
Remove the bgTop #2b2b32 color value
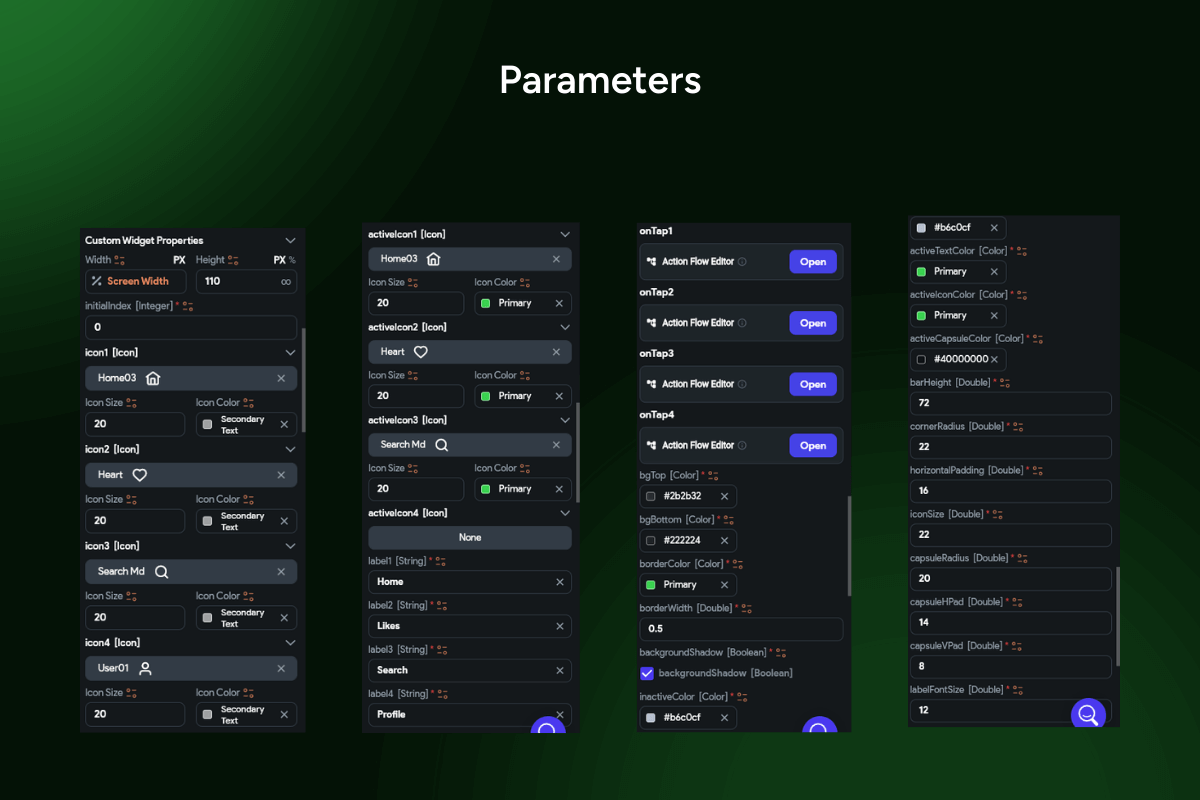coord(724,496)
